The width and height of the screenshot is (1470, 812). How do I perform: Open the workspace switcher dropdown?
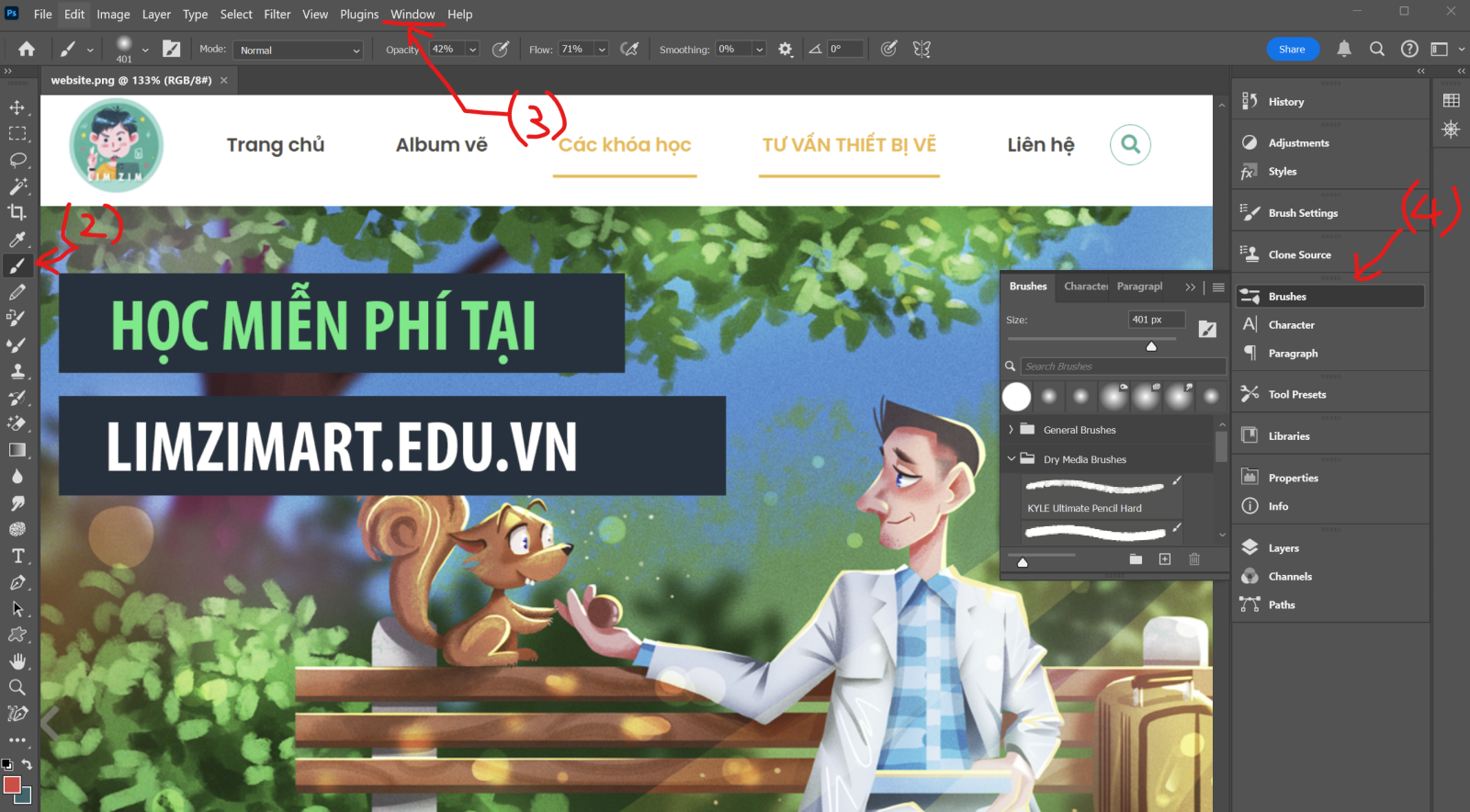tap(1445, 50)
